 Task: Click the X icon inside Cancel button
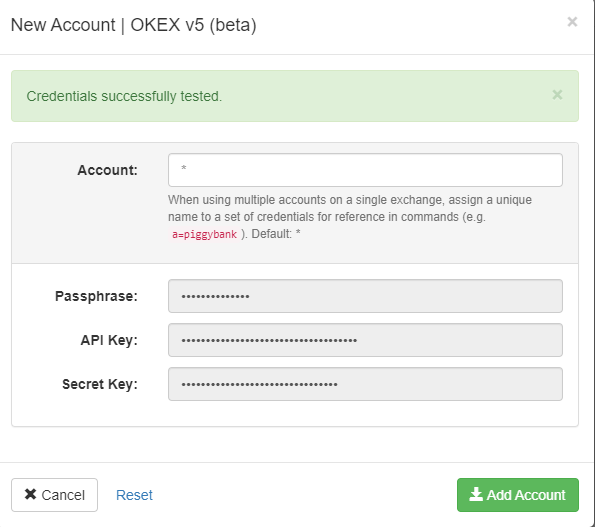coord(30,494)
